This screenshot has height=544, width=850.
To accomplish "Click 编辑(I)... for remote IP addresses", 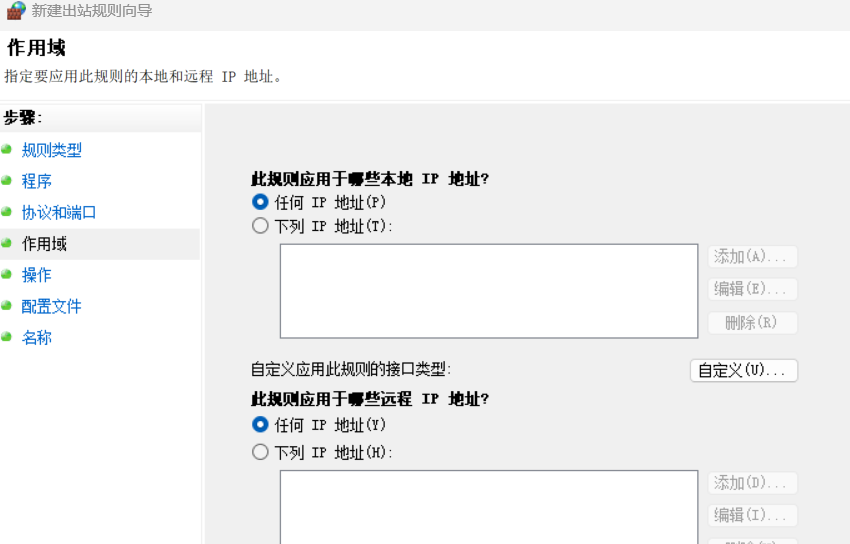I will [752, 515].
